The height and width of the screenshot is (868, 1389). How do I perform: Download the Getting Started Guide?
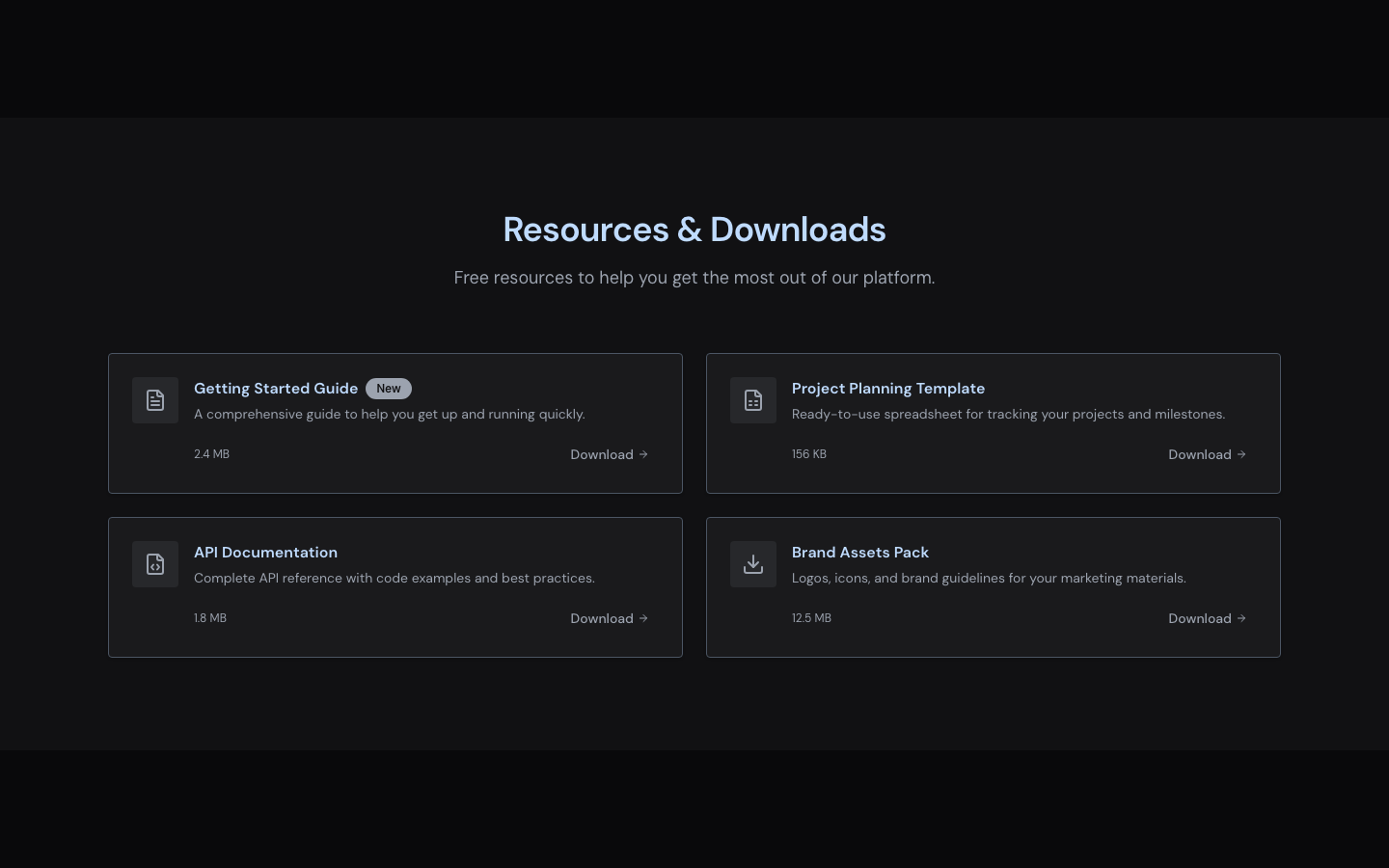pos(609,454)
